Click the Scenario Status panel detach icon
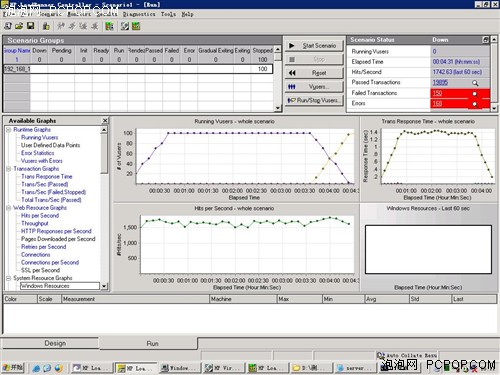This screenshot has height=375, width=500. [486, 40]
